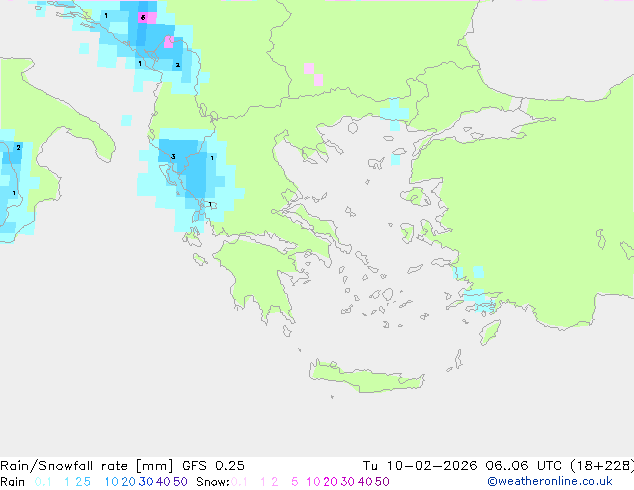Click the '3' rain value over Albania
This screenshot has height=490, width=634.
tap(173, 156)
